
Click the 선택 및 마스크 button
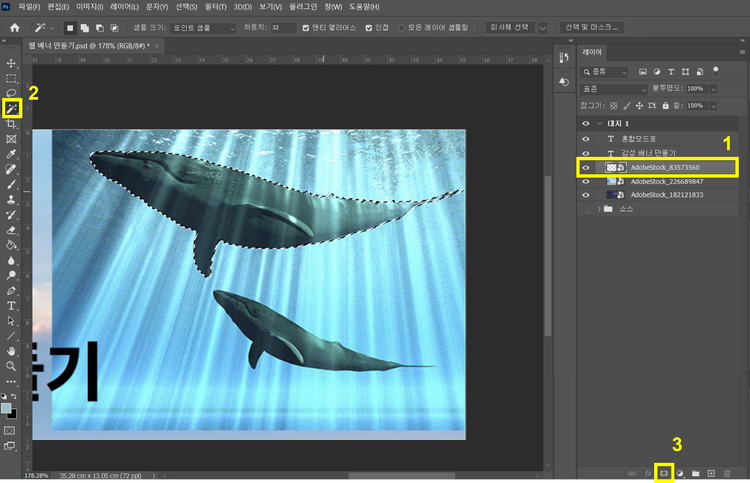pyautogui.click(x=593, y=28)
